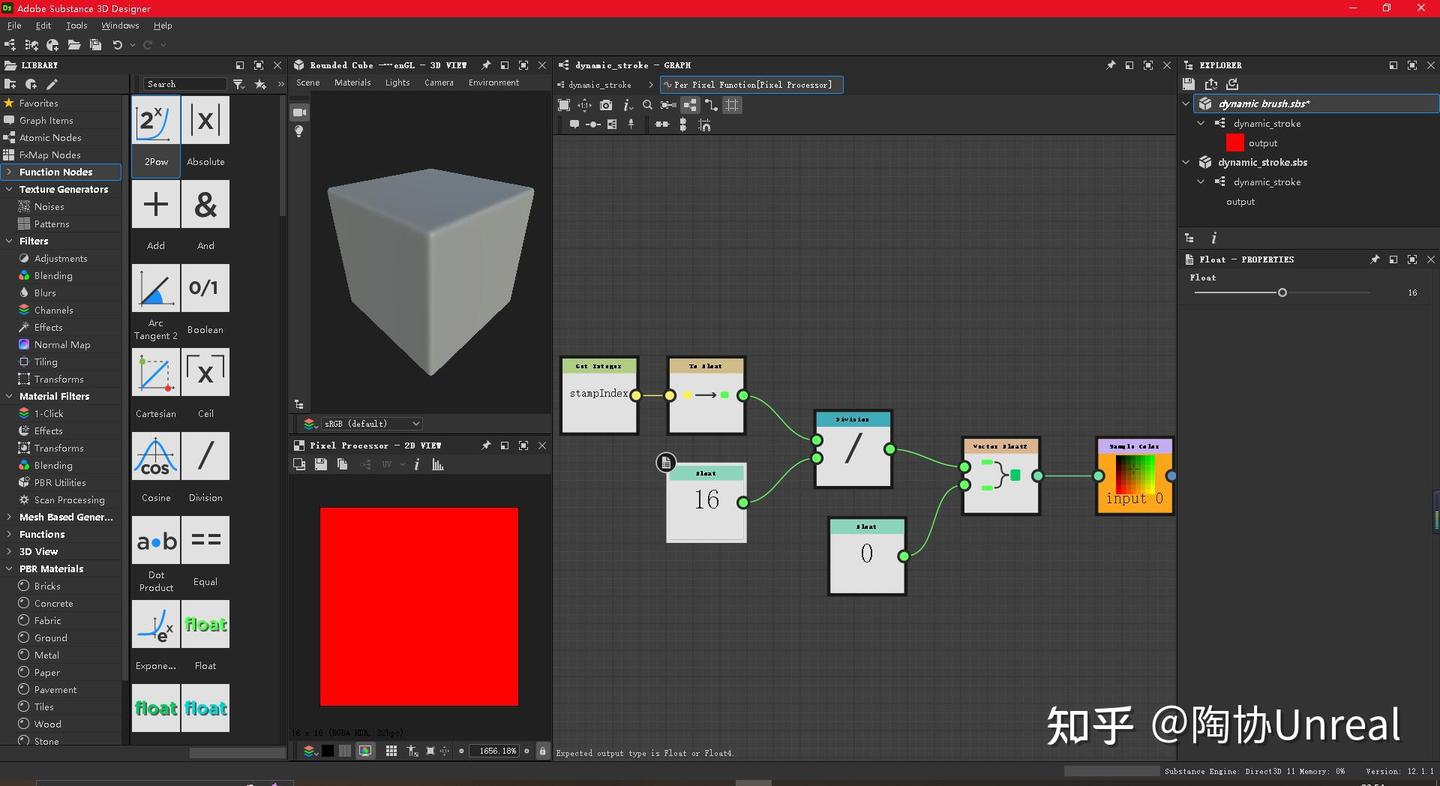1440x786 pixels.
Task: Click the histogram icon in 2D view toolbar
Action: (x=437, y=464)
